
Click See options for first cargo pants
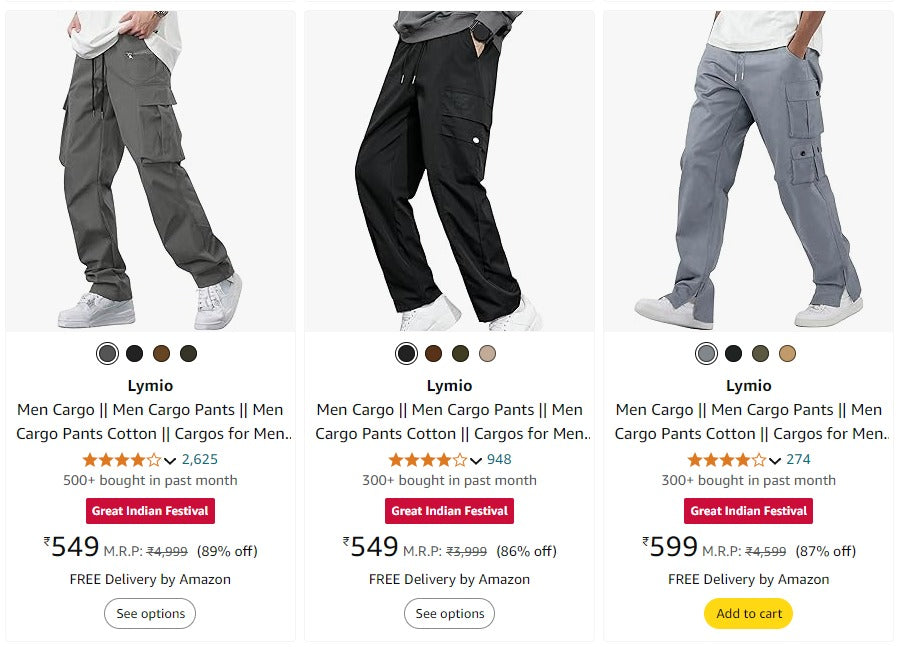150,614
